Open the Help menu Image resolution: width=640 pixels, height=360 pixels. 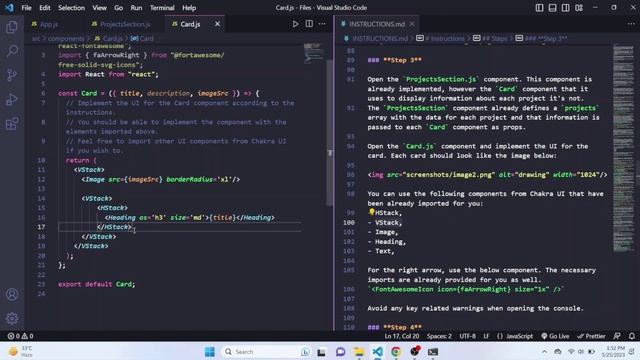pyautogui.click(x=189, y=8)
